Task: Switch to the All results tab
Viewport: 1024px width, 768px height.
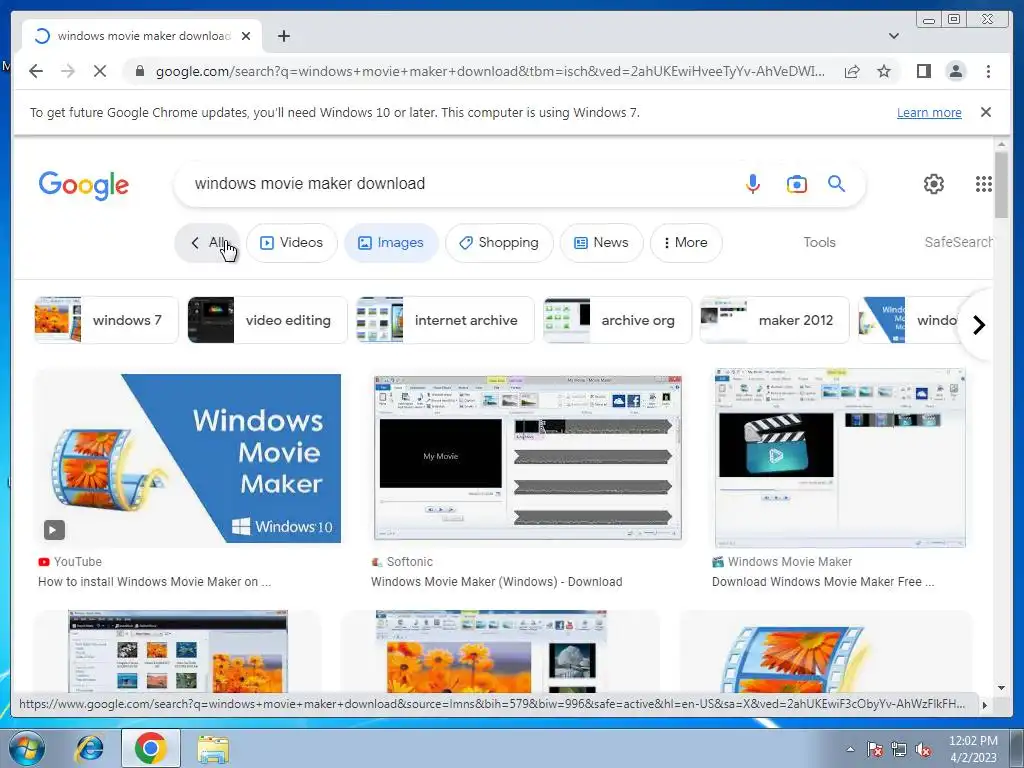Action: coord(207,242)
